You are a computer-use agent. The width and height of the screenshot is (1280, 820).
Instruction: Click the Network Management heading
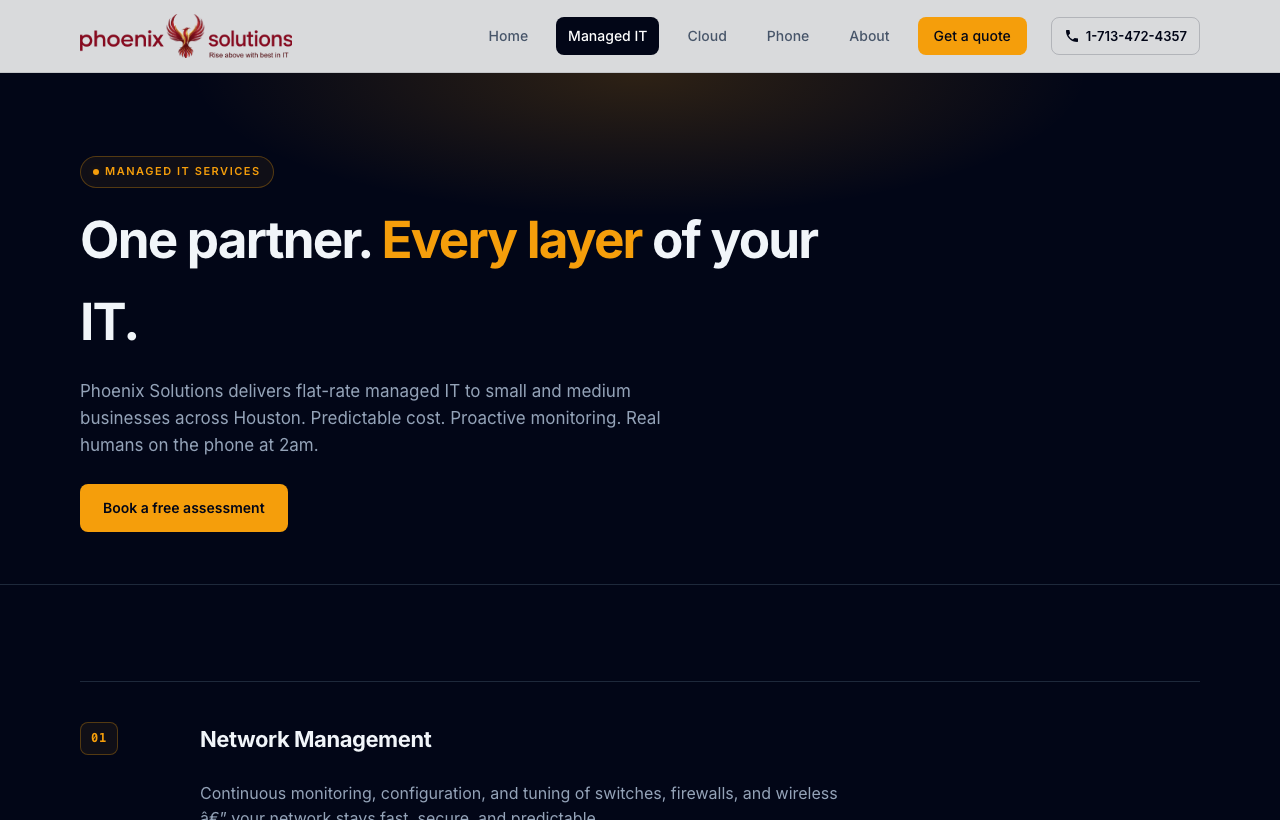point(316,740)
